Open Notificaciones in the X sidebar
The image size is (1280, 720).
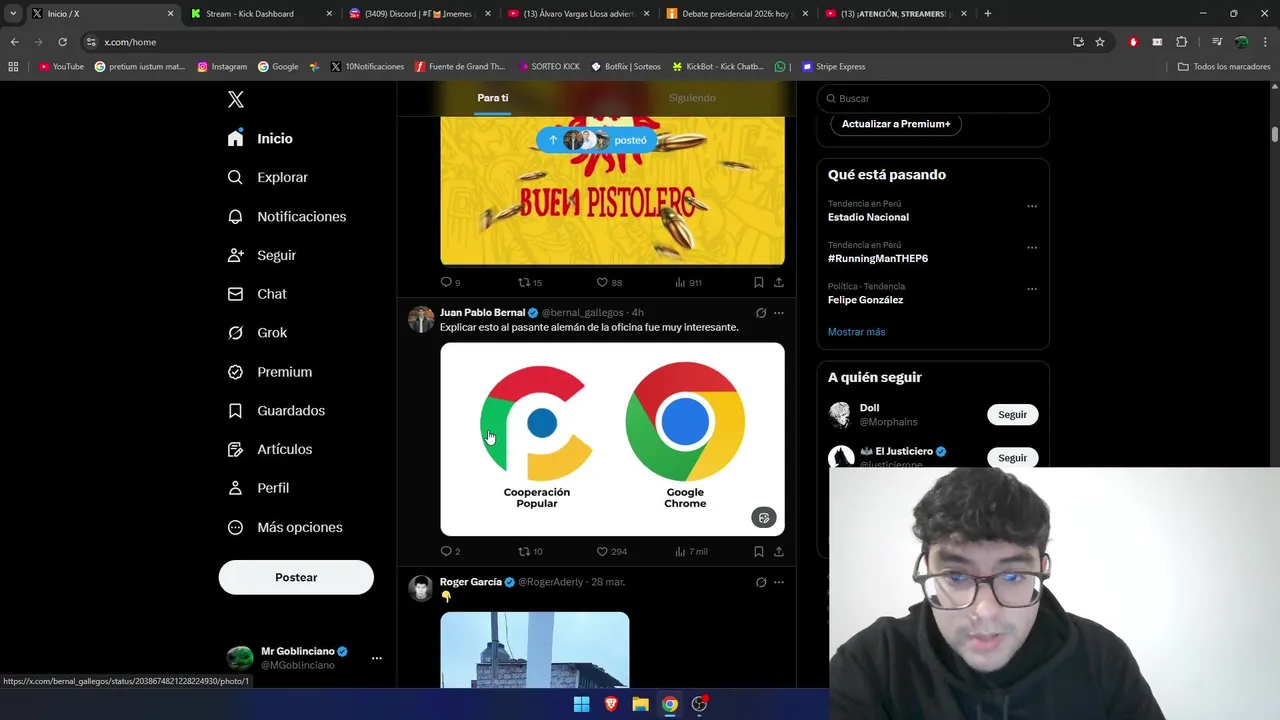point(287,216)
